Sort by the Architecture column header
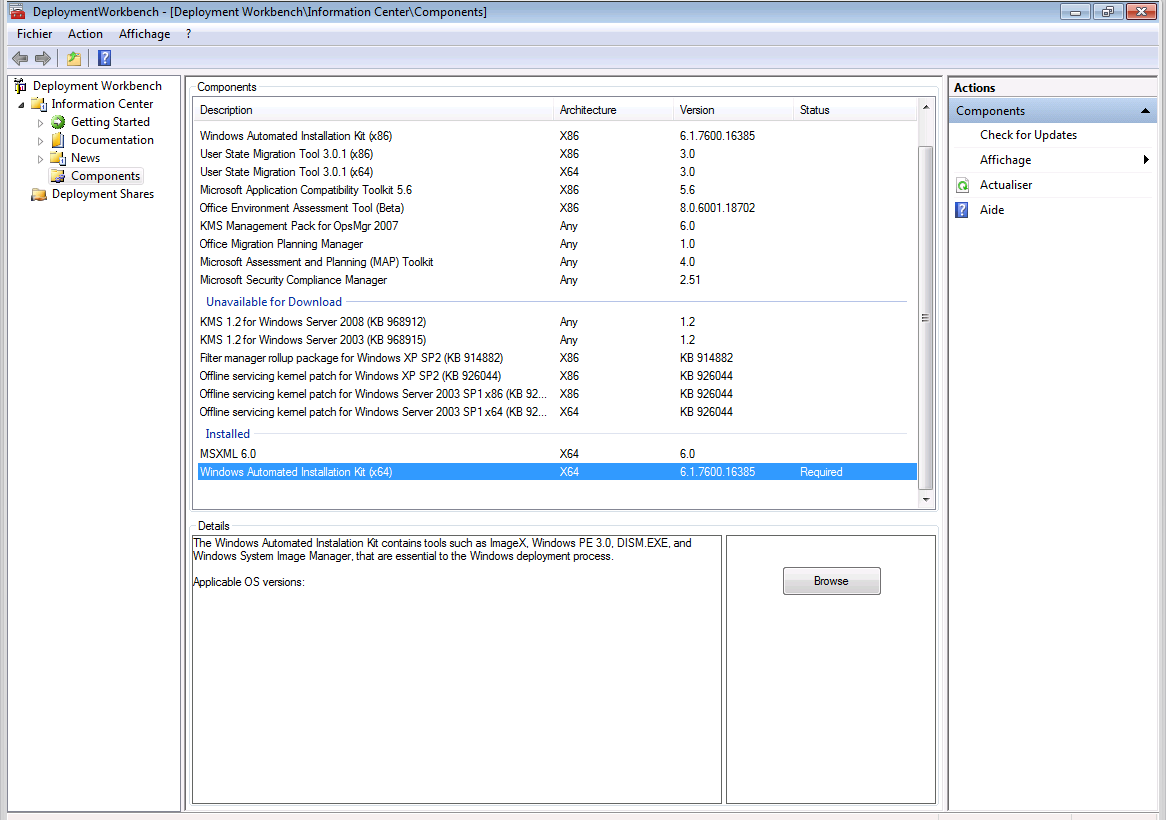 coord(588,110)
